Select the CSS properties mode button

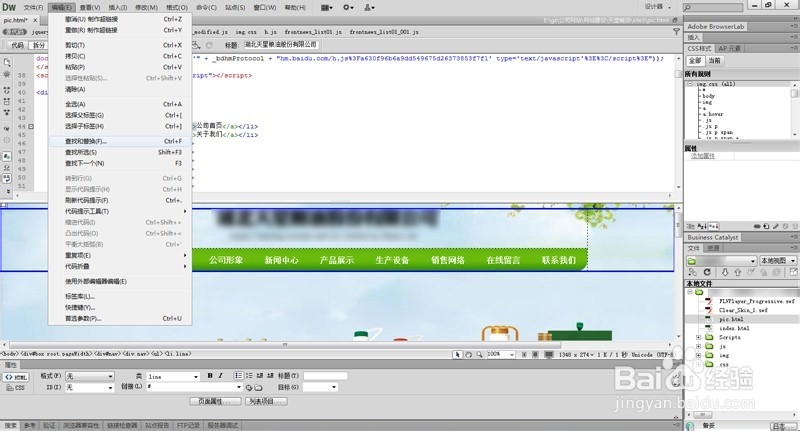point(16,388)
